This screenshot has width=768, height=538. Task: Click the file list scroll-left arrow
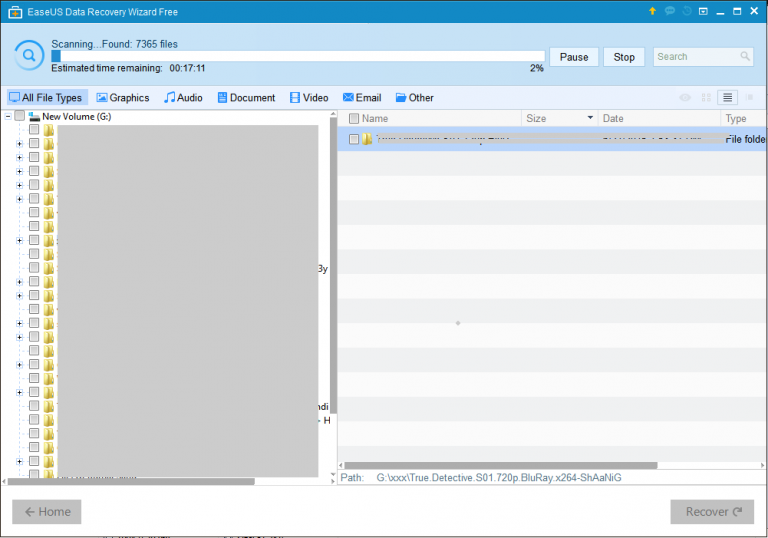coord(341,465)
